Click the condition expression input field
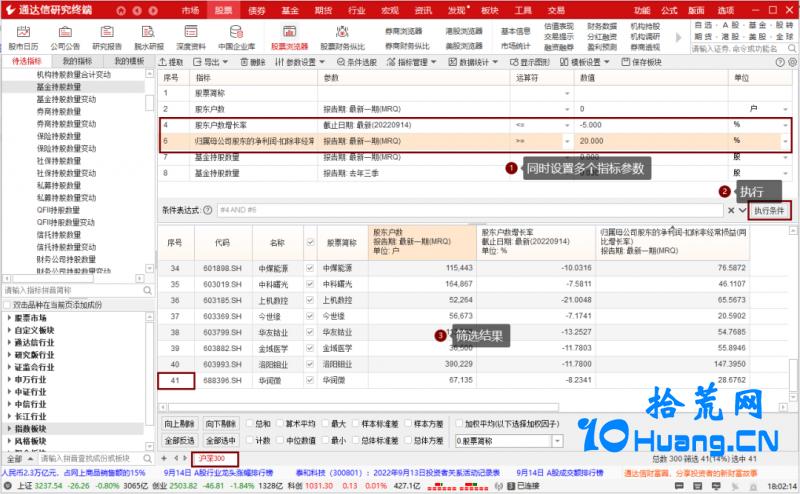The image size is (800, 494). (x=470, y=210)
